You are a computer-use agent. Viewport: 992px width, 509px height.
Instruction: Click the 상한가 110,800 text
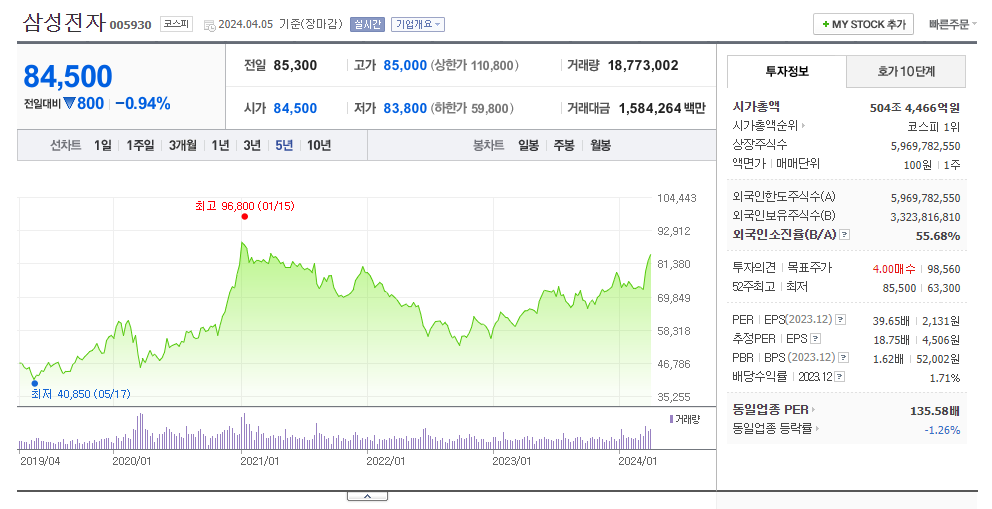point(474,65)
